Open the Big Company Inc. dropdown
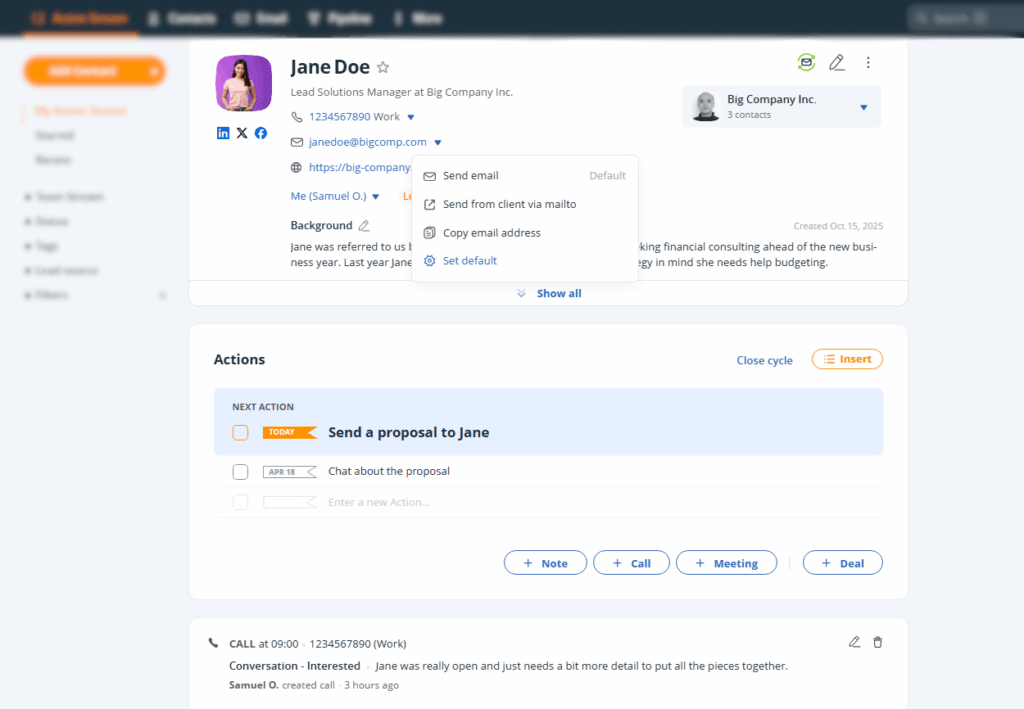 pyautogui.click(x=864, y=106)
